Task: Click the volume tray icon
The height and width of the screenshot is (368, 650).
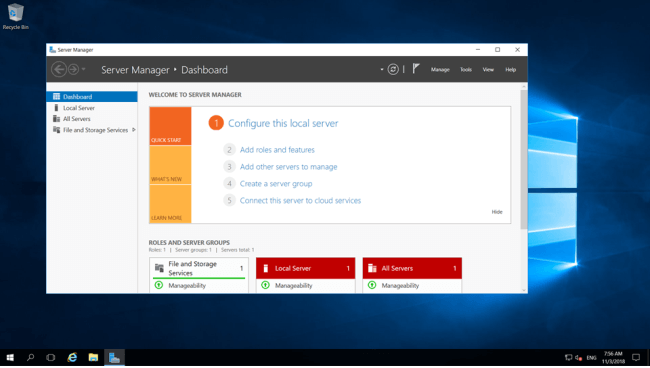Action: 579,357
